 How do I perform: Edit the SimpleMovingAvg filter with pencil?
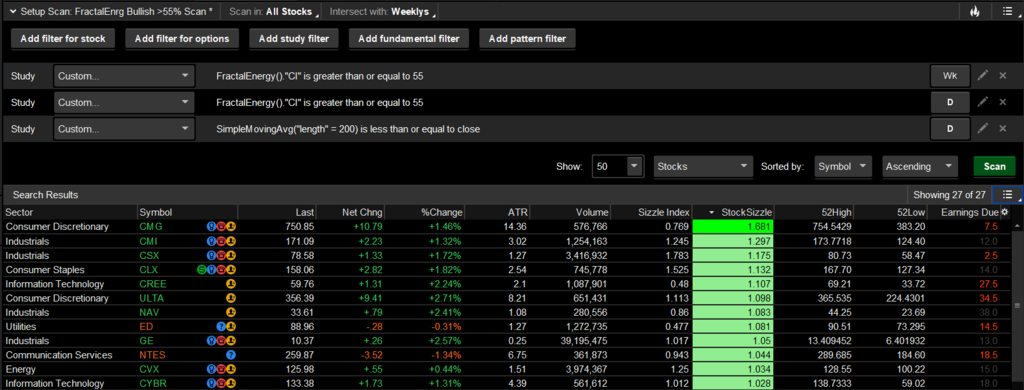982,129
